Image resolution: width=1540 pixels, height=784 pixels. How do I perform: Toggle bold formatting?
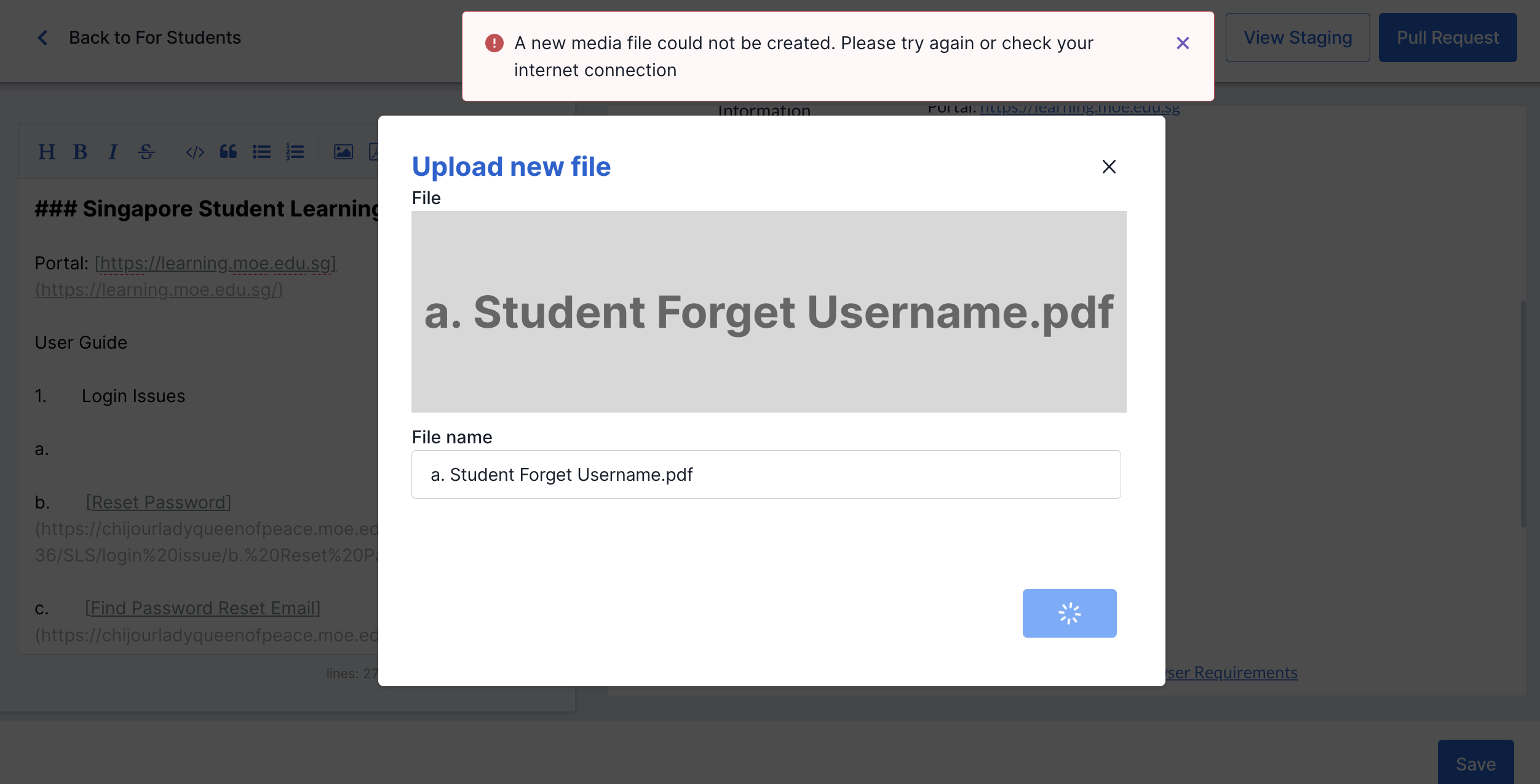pyautogui.click(x=80, y=152)
